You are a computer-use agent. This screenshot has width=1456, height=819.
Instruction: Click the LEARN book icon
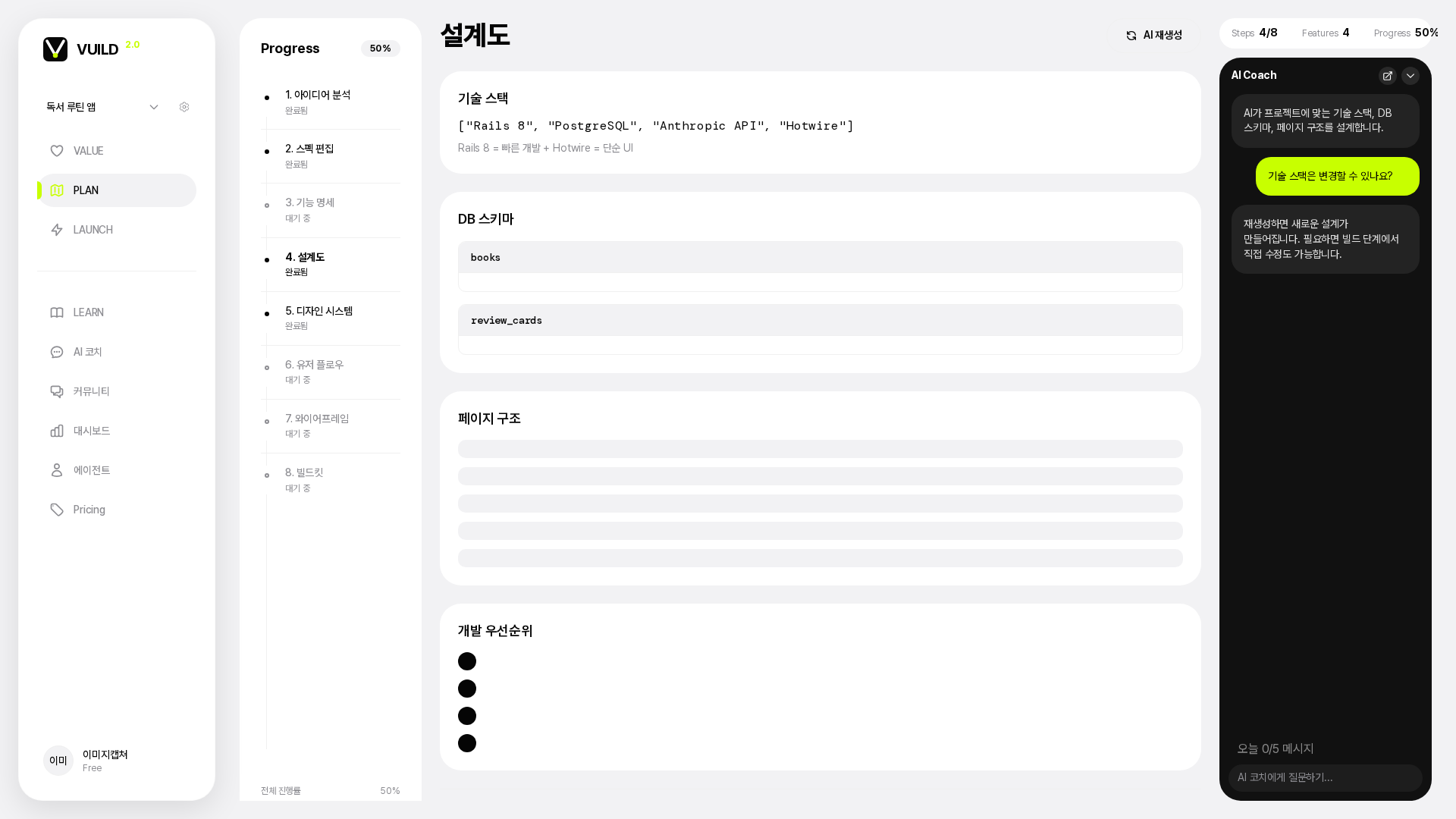point(57,312)
